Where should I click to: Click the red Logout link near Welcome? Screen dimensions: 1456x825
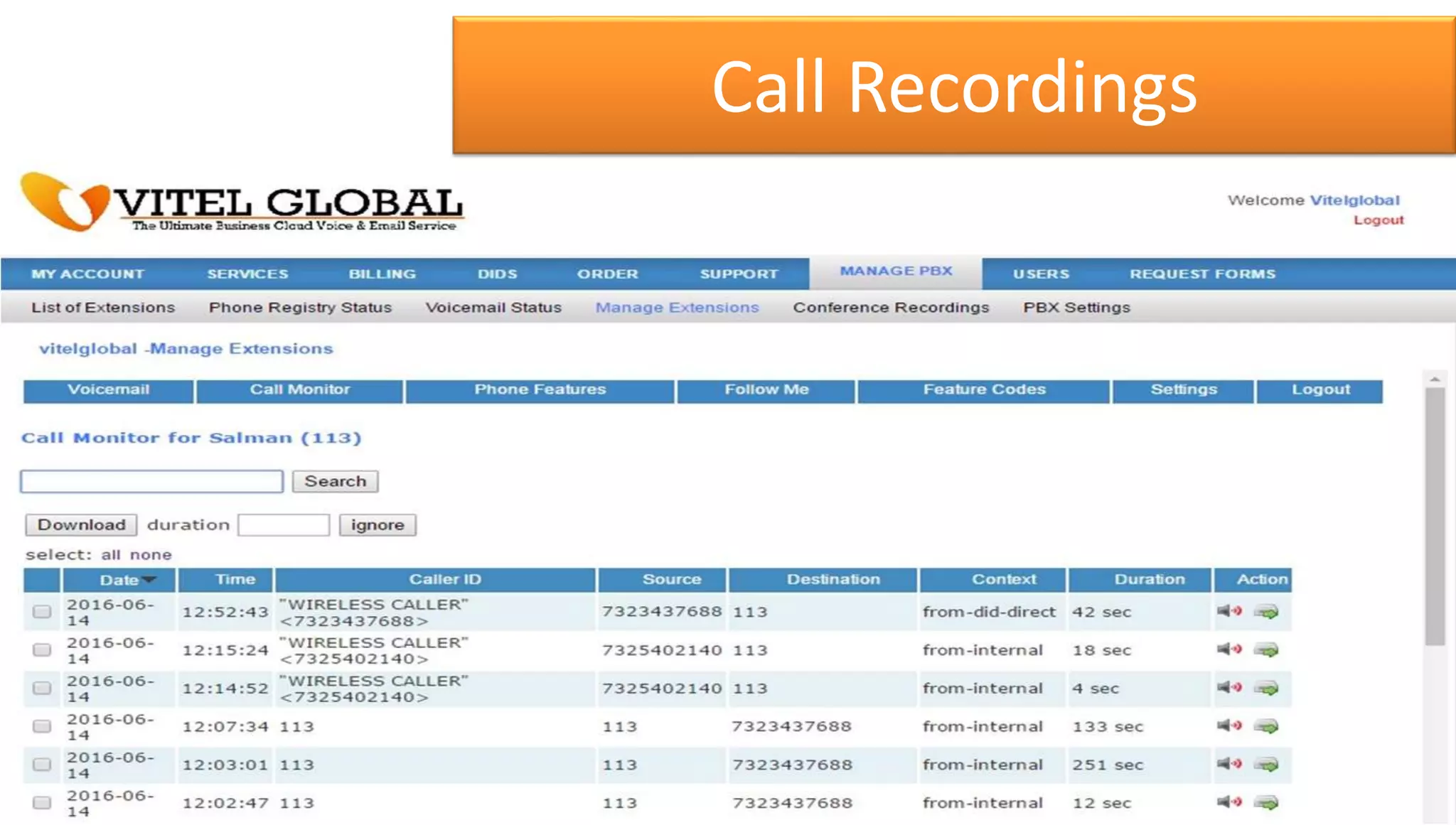tap(1379, 220)
